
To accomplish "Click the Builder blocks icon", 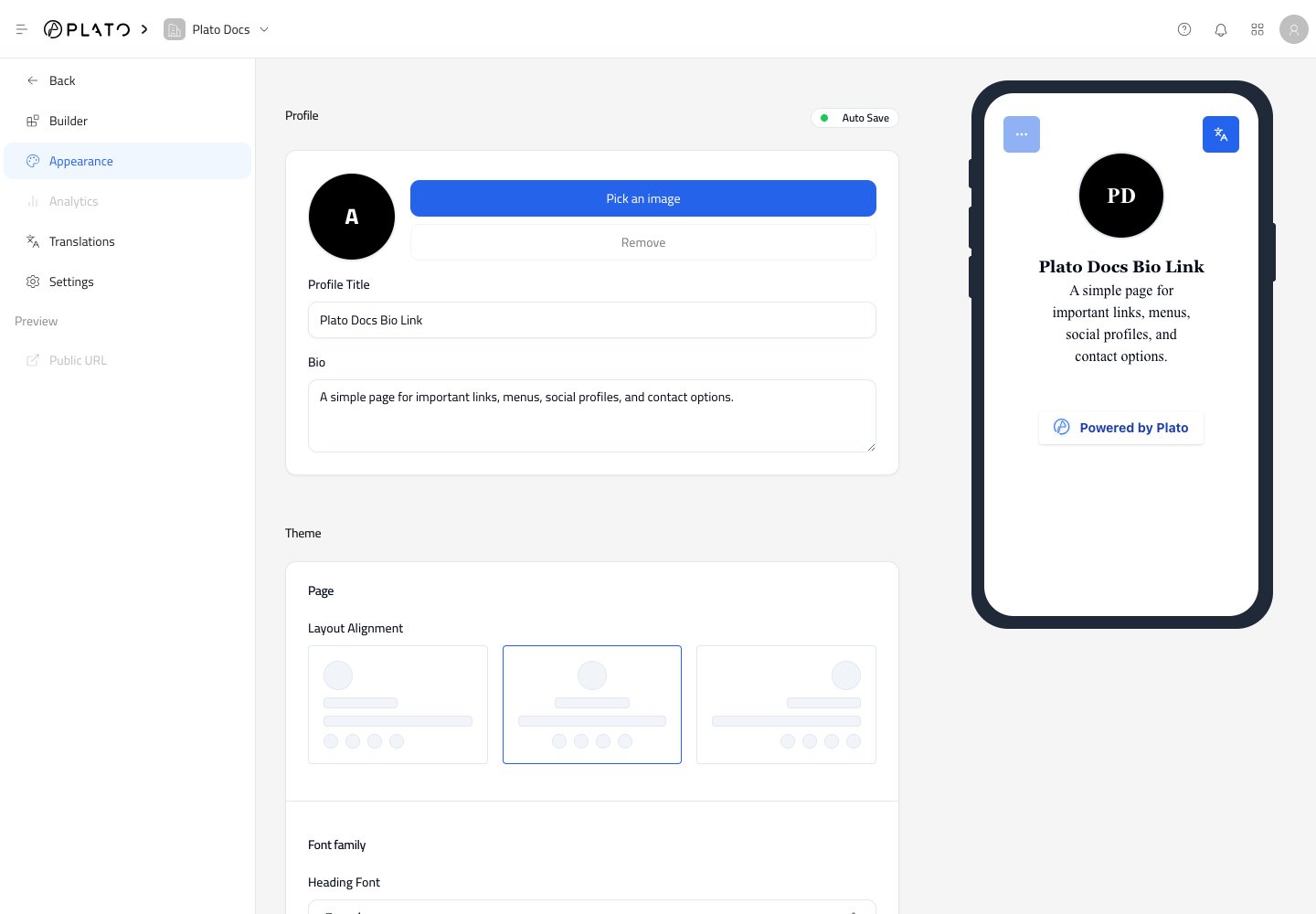I will coord(33,121).
